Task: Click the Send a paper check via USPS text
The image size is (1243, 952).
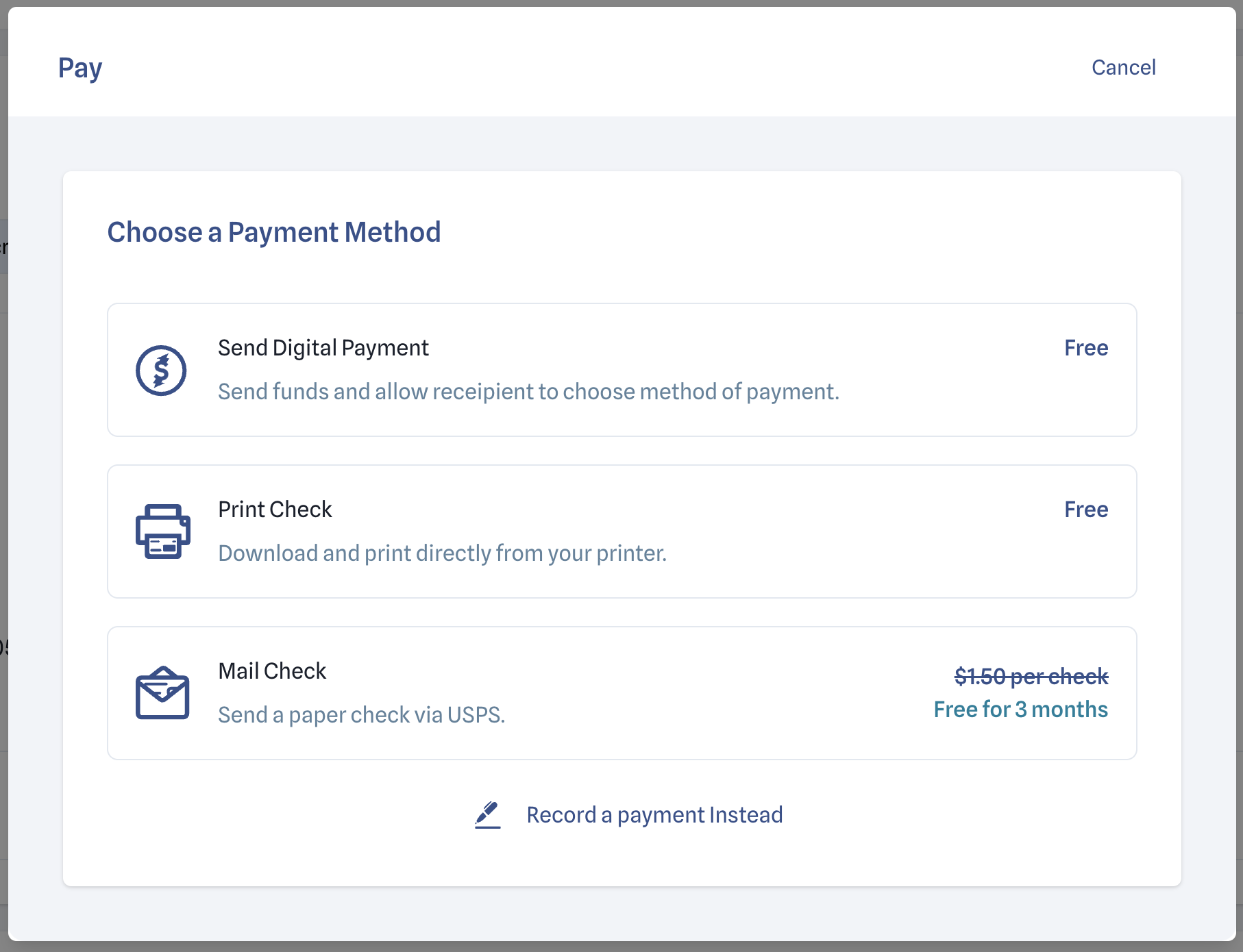Action: [x=361, y=715]
